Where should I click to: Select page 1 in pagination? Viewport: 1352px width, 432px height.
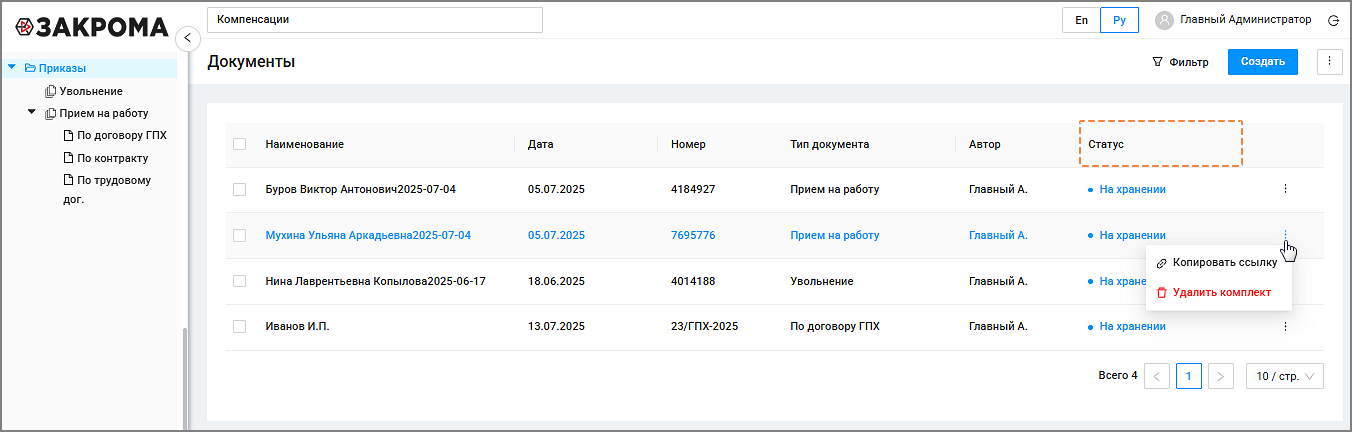(1189, 376)
